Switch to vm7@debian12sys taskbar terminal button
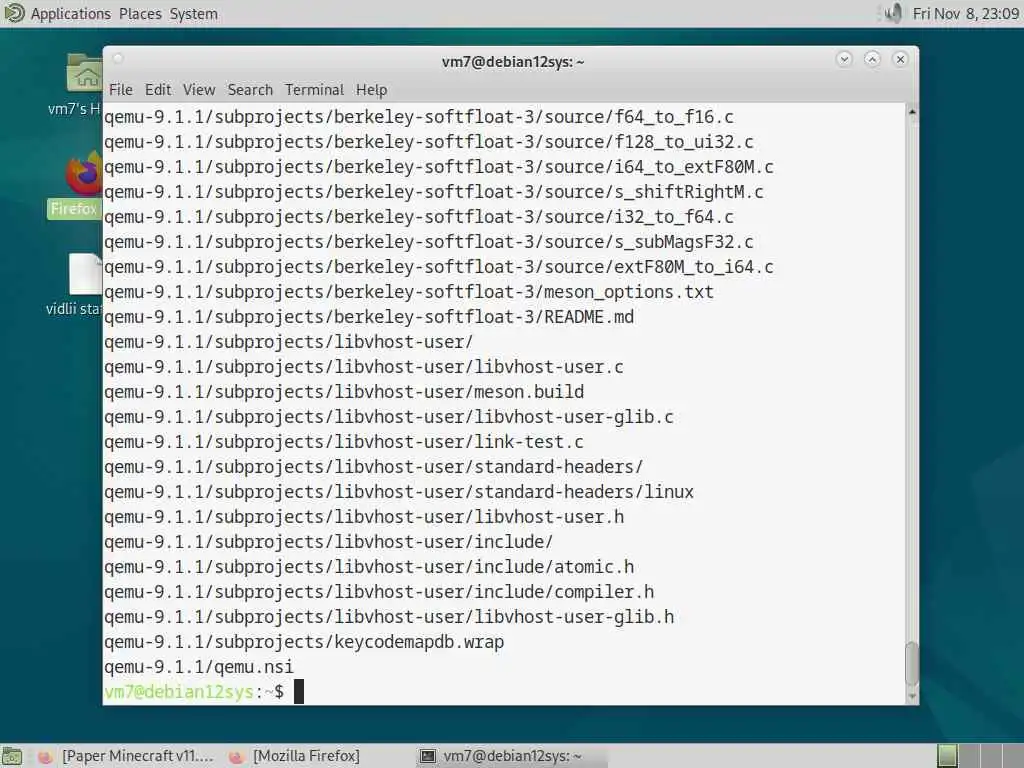This screenshot has width=1024, height=768. click(x=511, y=756)
